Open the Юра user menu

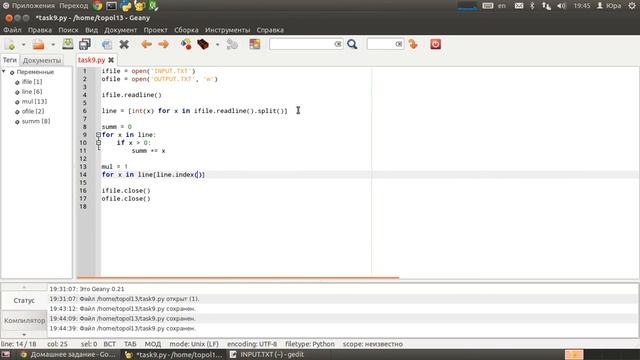coord(609,6)
